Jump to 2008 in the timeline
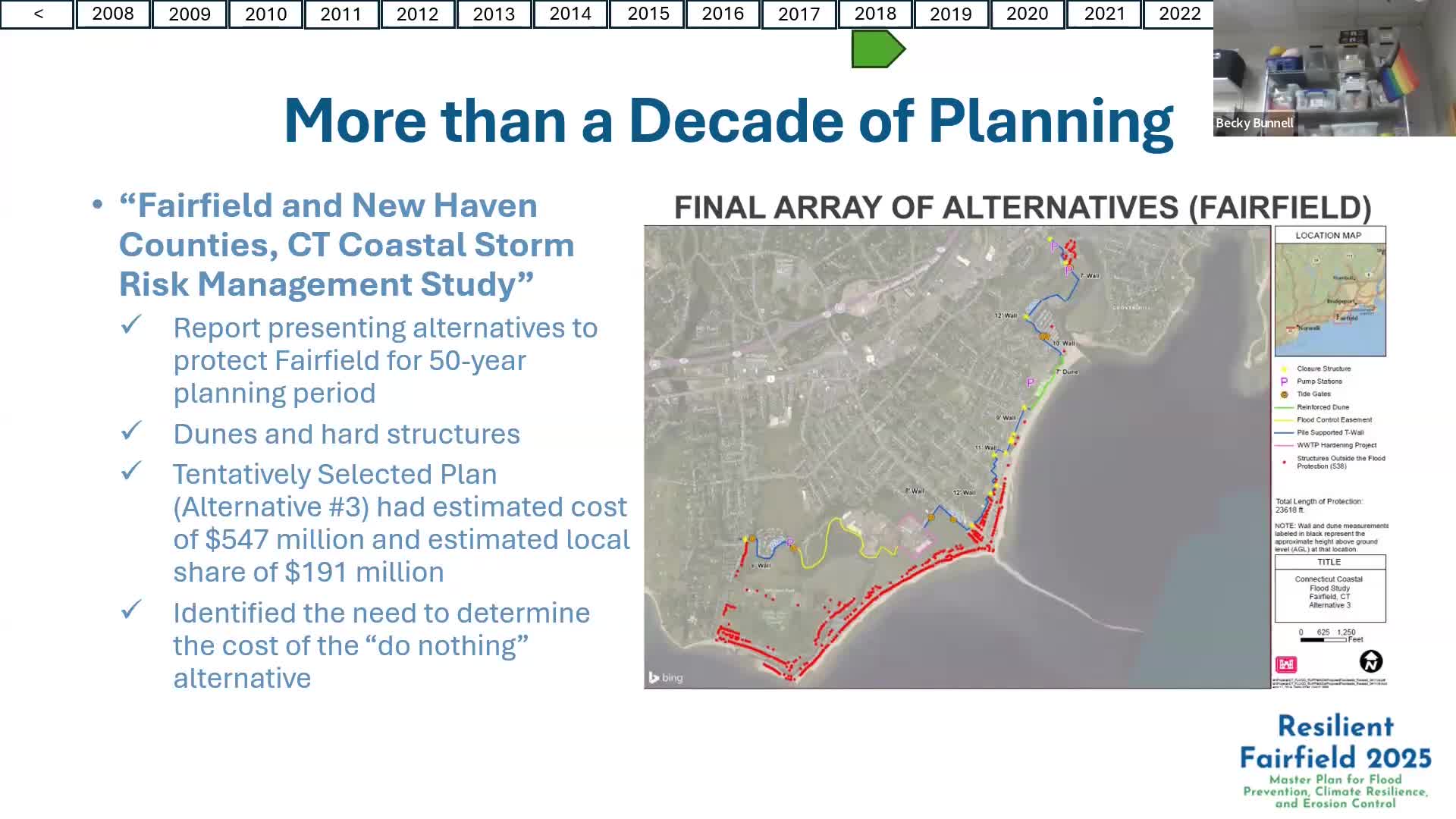The image size is (1456, 819). pos(113,14)
